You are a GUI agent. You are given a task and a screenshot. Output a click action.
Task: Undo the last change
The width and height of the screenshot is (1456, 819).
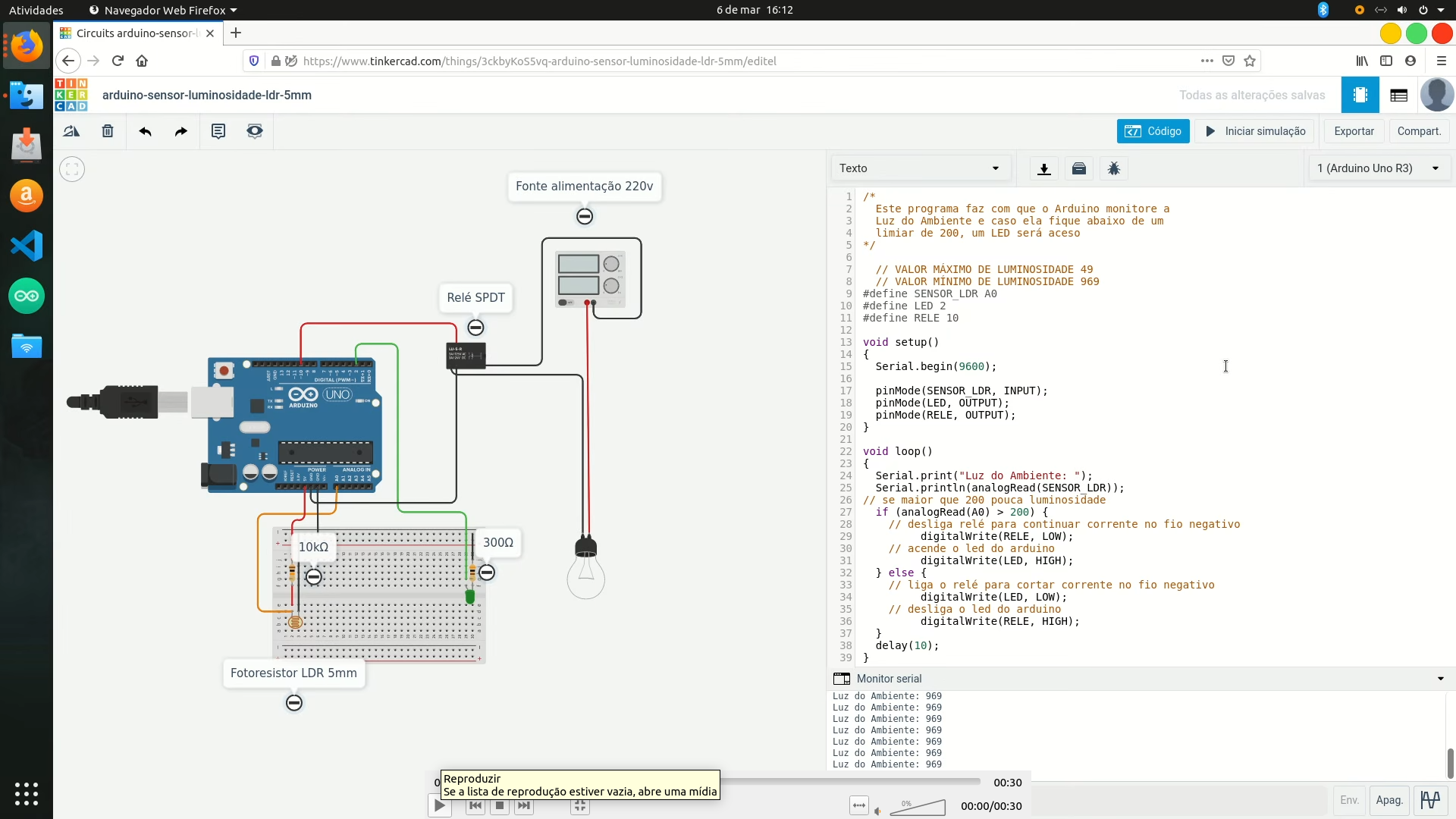point(145,130)
